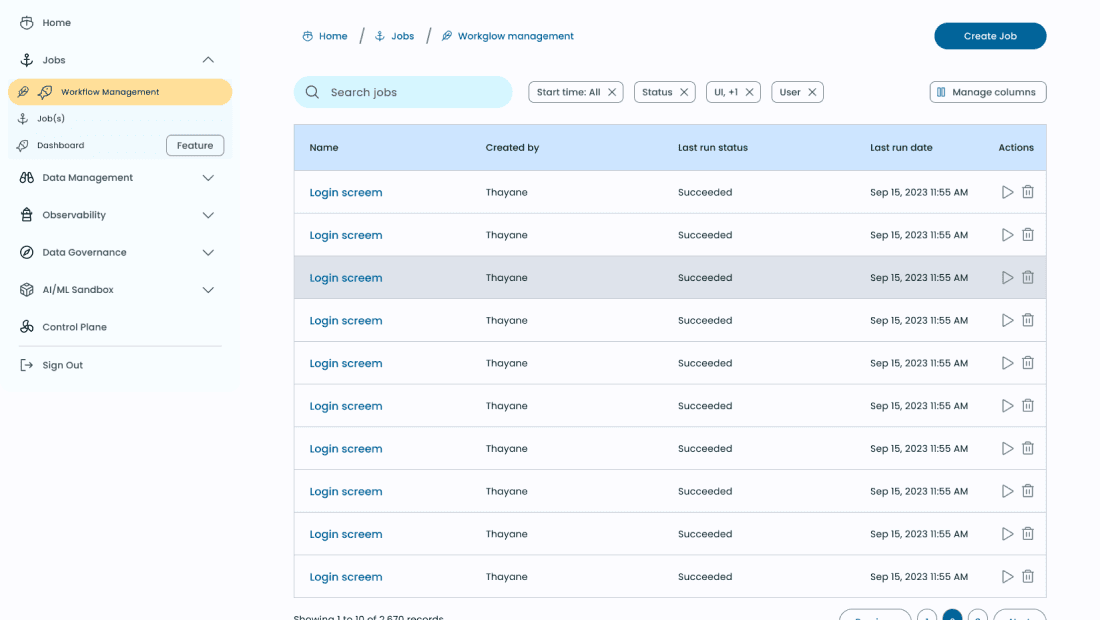Delete the job in the last table row
Screen dimensions: 1100x620
pyautogui.click(x=1028, y=577)
